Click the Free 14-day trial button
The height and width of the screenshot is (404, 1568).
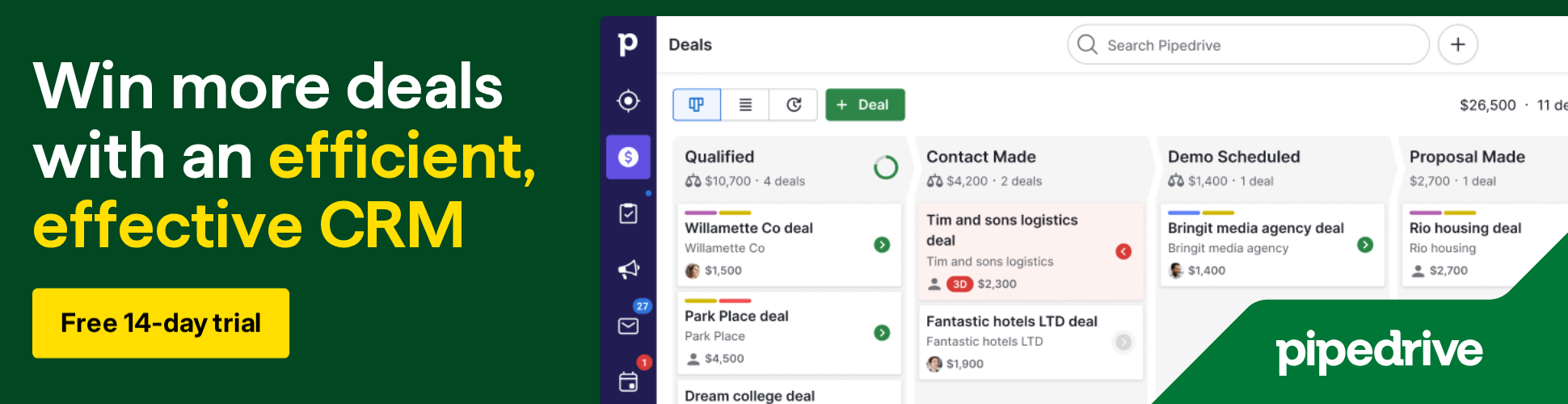coord(161,323)
